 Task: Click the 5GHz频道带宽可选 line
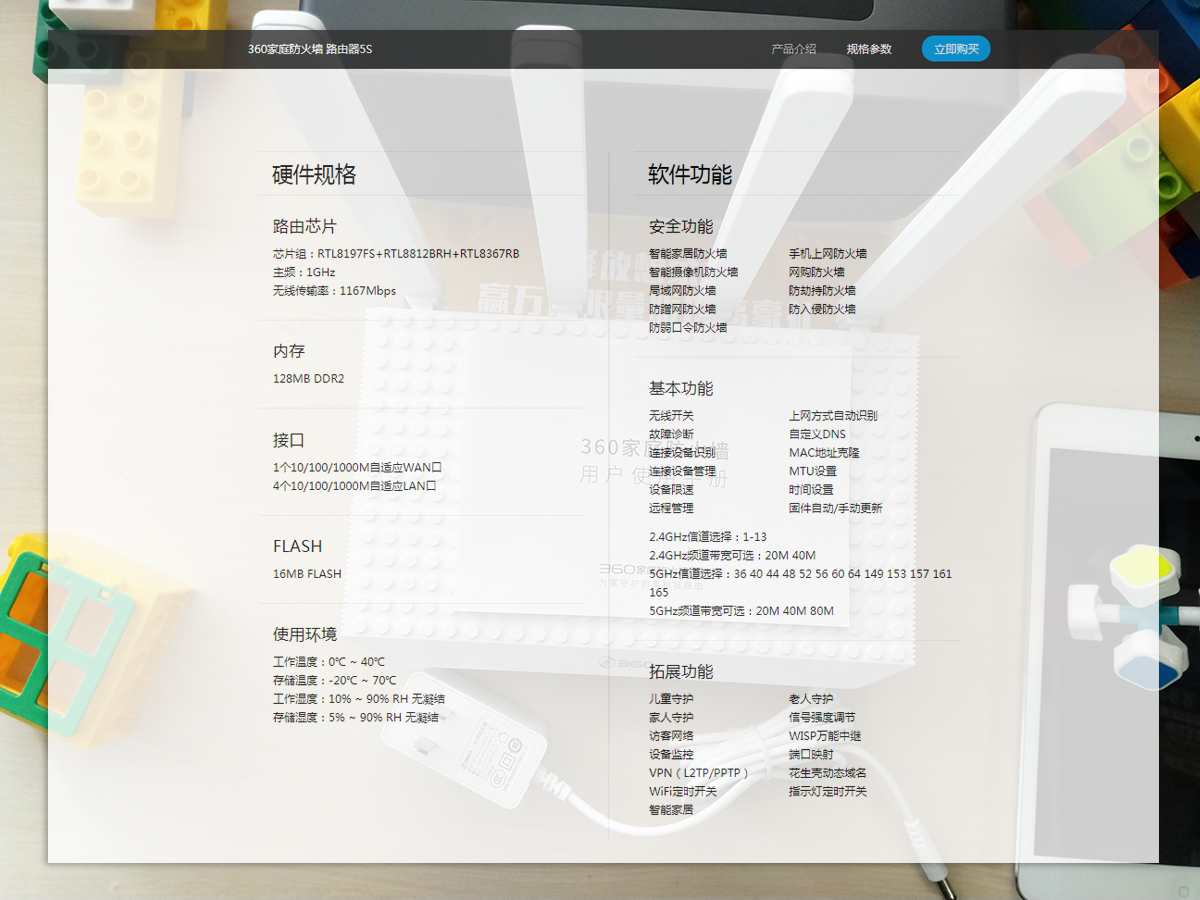pos(741,611)
